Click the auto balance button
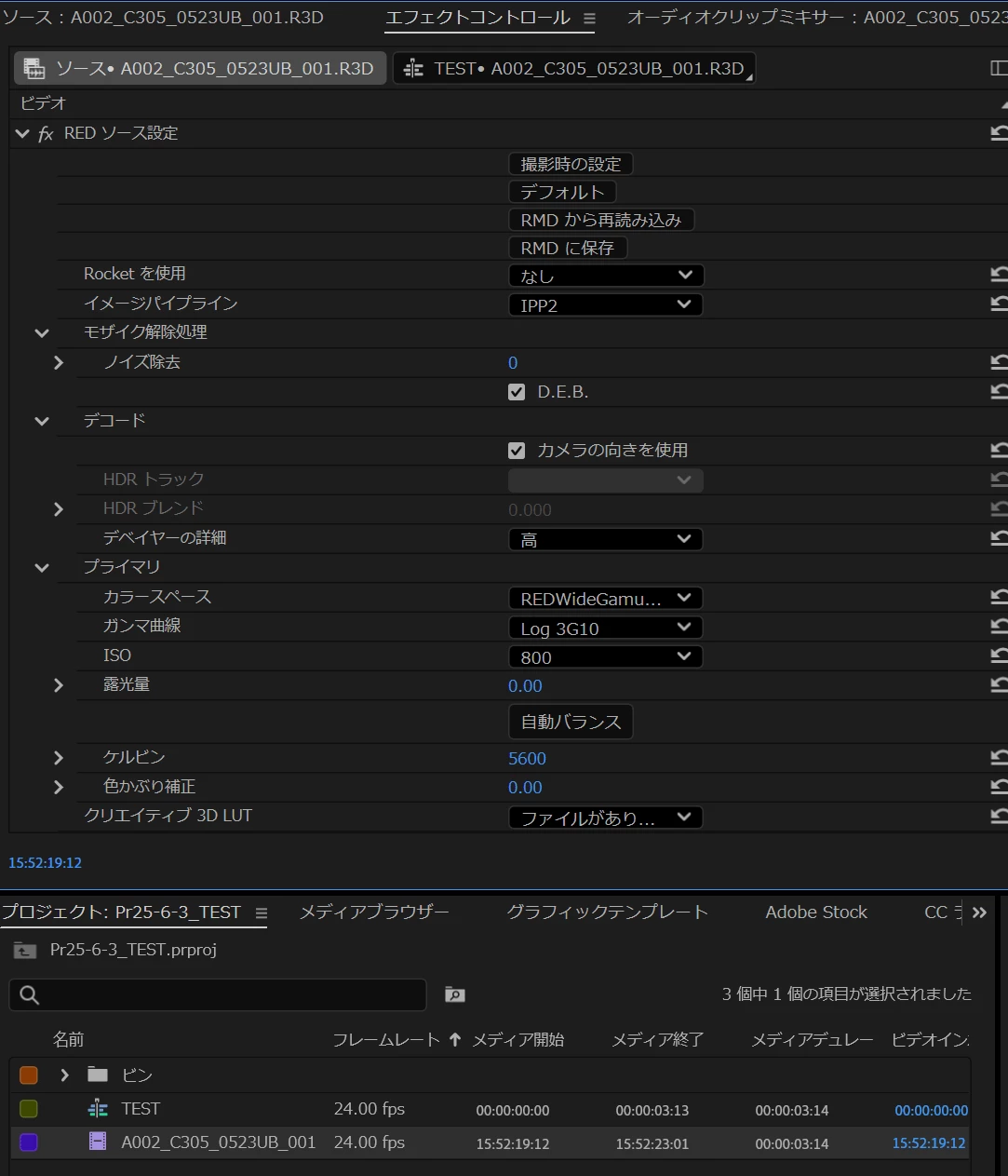 coord(571,722)
